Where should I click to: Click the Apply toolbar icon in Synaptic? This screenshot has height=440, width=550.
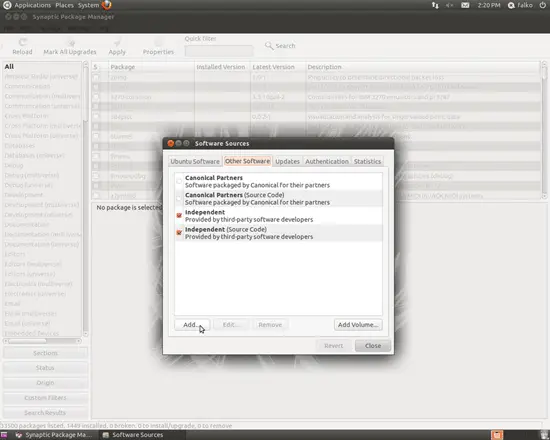[x=117, y=47]
